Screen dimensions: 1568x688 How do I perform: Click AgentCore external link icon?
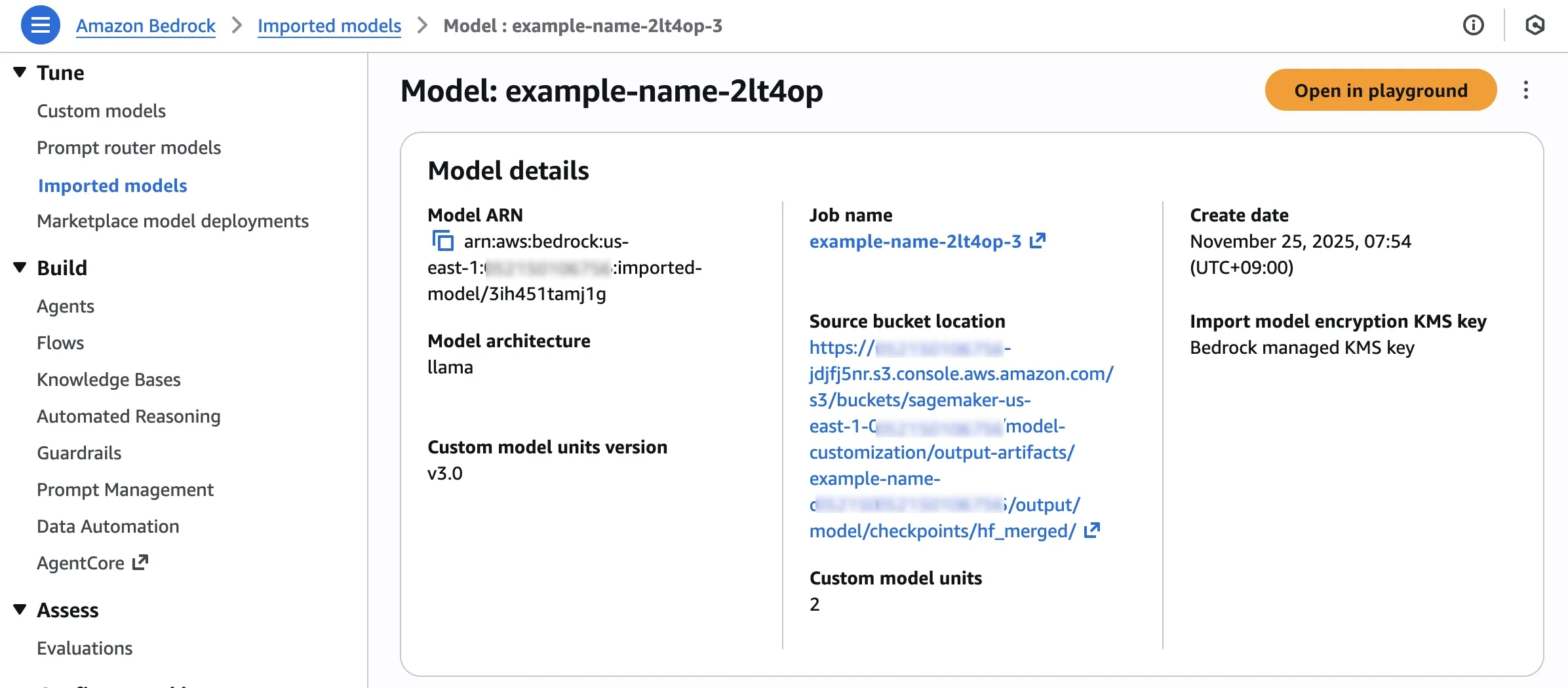[x=140, y=563]
